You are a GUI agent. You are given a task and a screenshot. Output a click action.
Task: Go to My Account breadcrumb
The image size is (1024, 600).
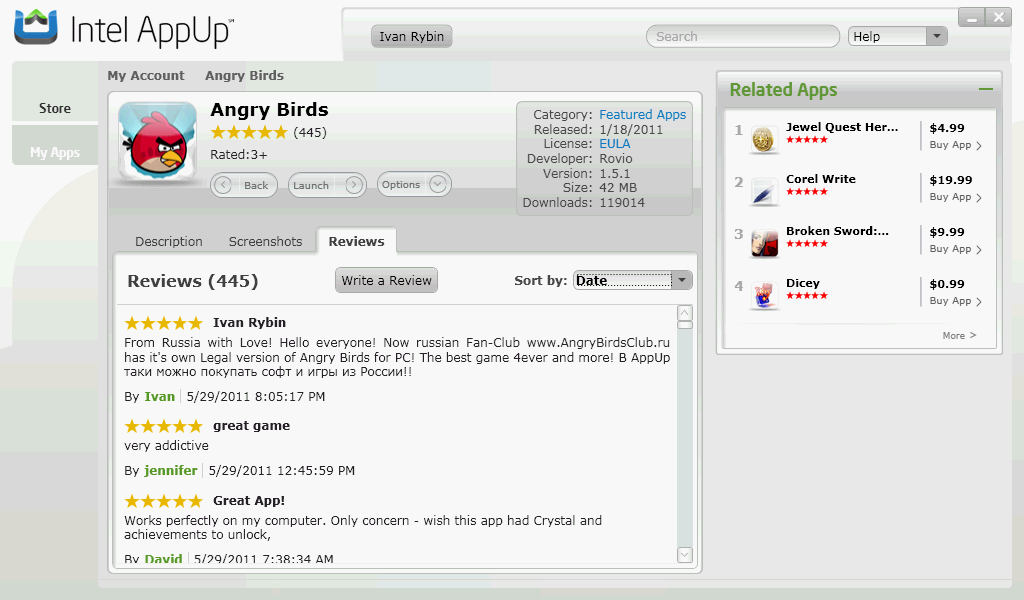point(146,76)
